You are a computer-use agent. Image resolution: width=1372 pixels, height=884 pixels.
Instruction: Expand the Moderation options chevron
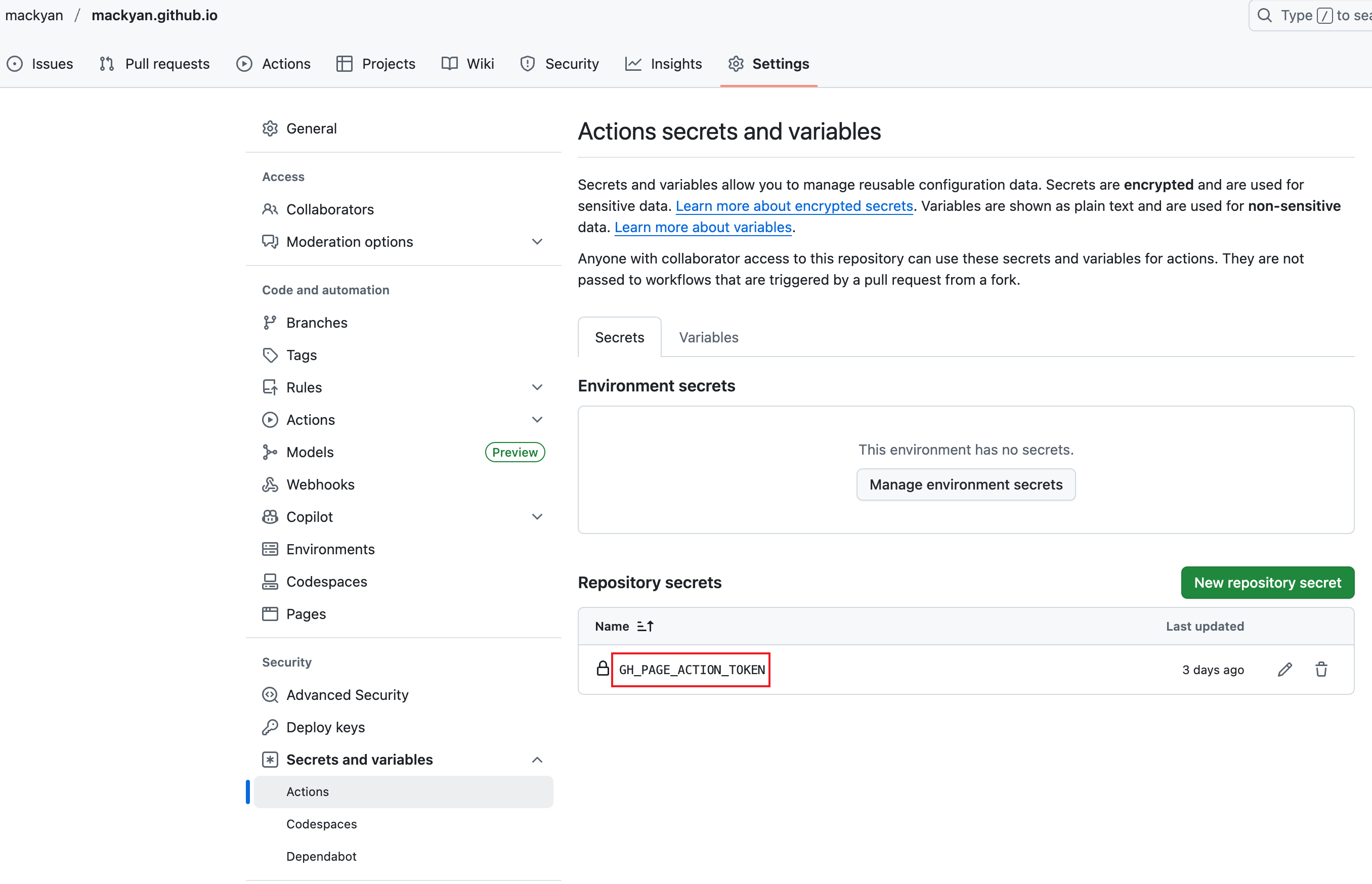click(537, 242)
